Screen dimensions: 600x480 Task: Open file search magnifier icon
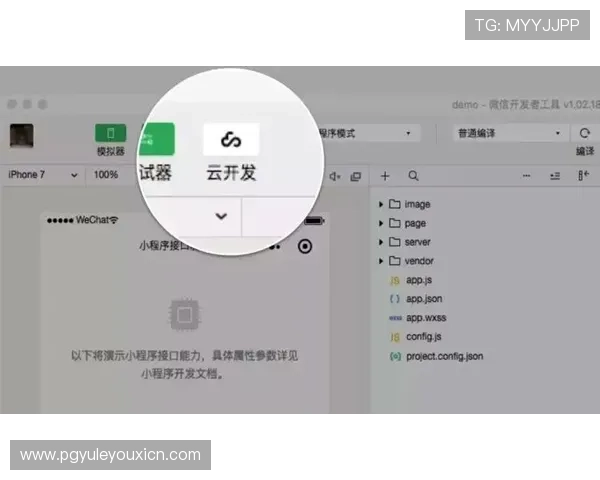[413, 176]
